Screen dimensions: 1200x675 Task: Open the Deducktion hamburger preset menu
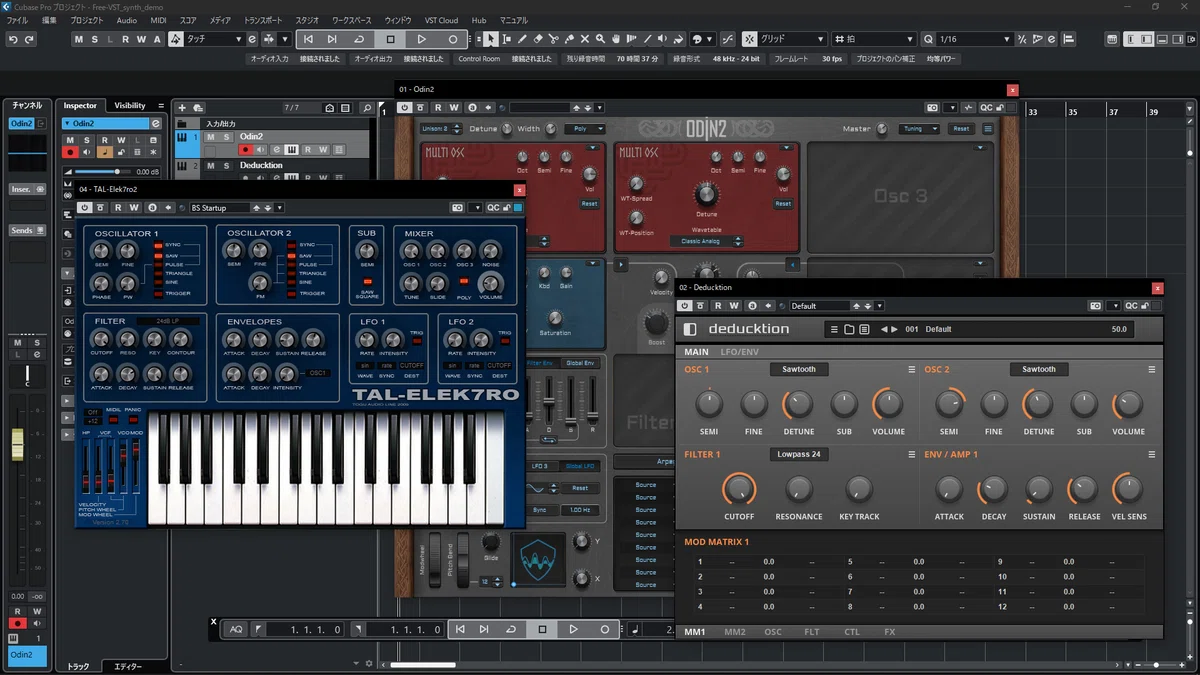pyautogui.click(x=833, y=329)
